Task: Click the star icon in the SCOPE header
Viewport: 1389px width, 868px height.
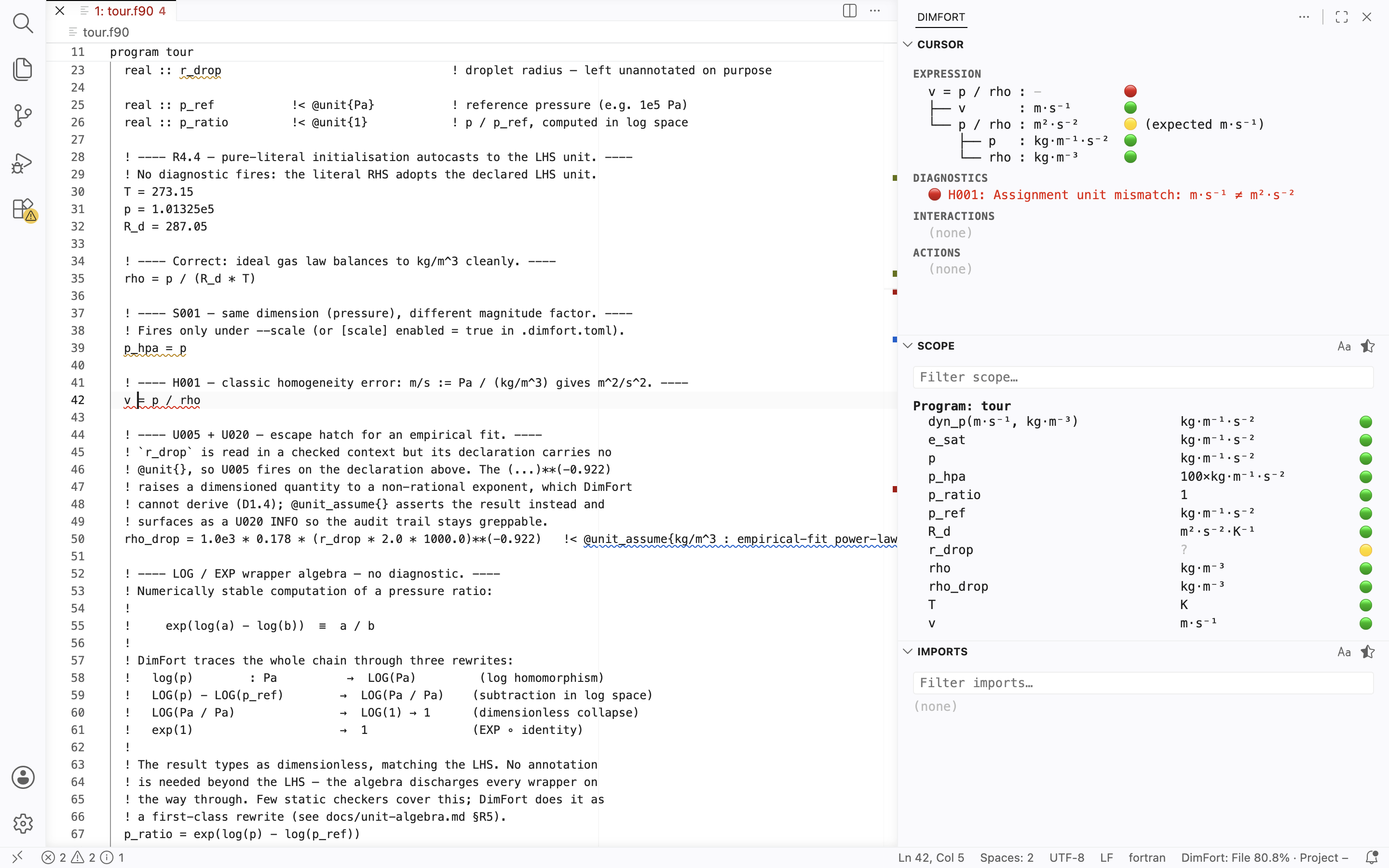Action: (x=1368, y=346)
